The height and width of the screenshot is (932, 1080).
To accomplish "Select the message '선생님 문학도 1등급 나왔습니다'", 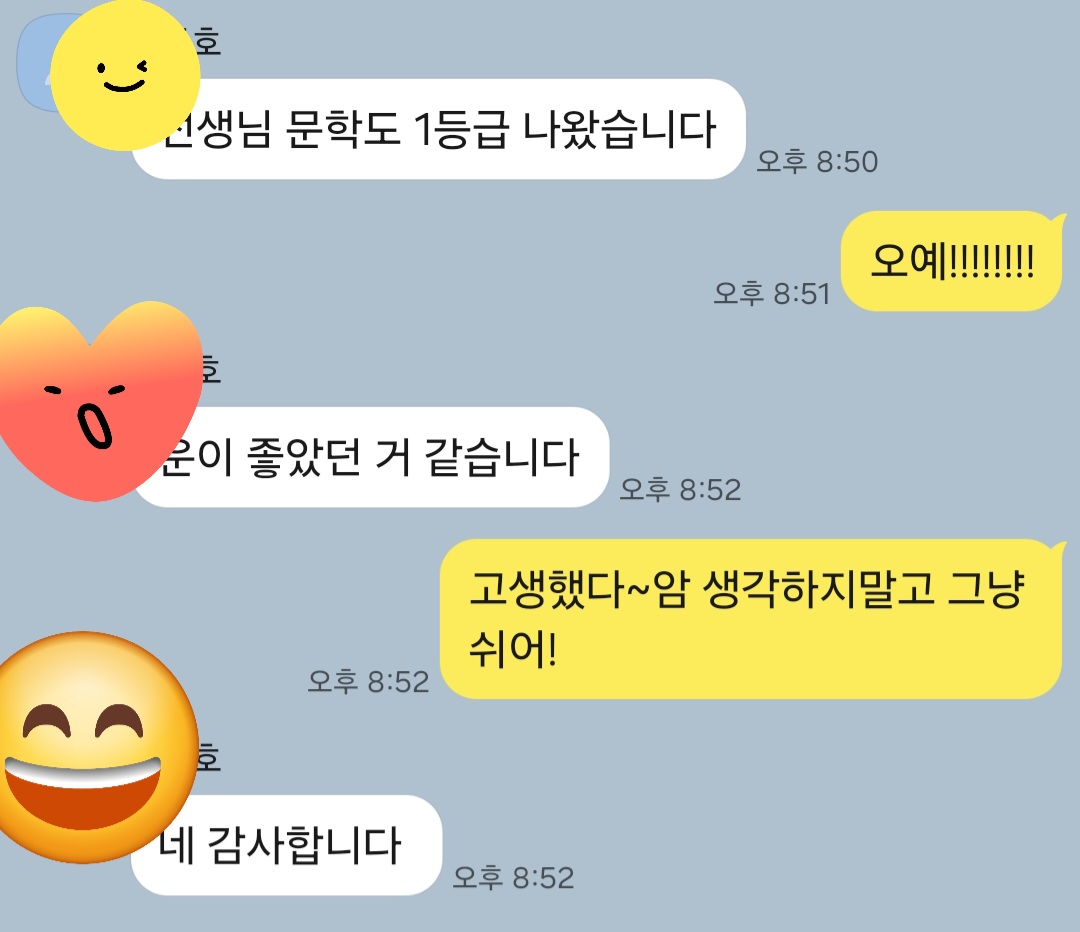I will (x=439, y=130).
